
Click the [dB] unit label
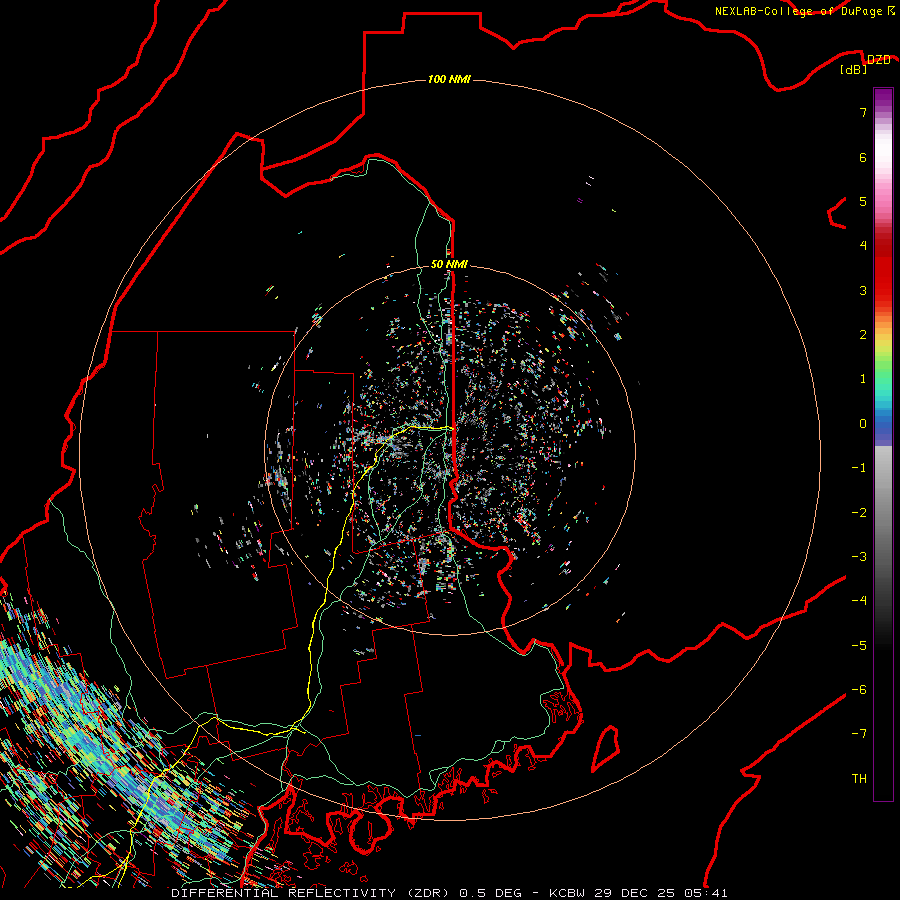tap(854, 70)
